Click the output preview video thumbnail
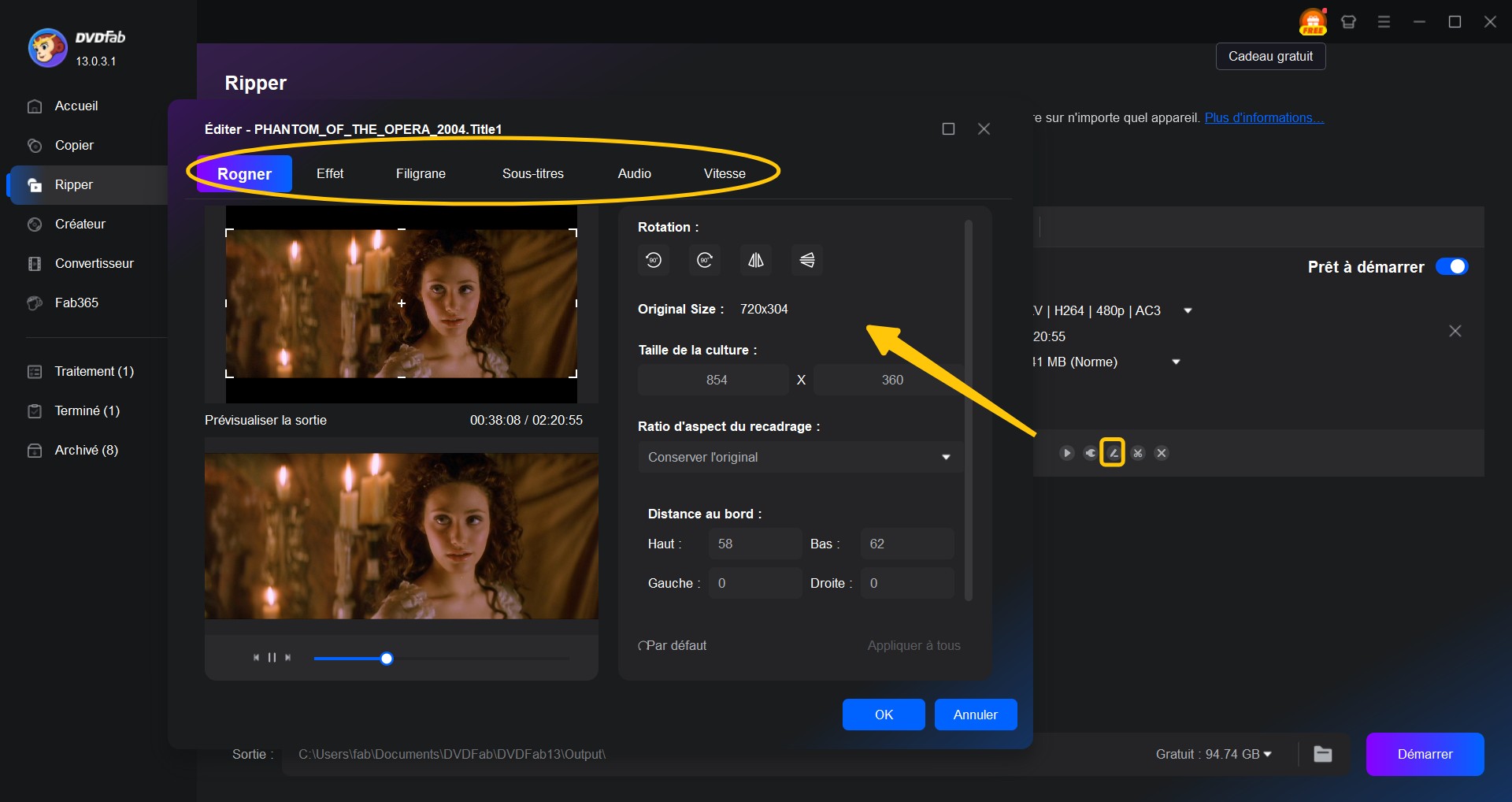 [x=402, y=536]
